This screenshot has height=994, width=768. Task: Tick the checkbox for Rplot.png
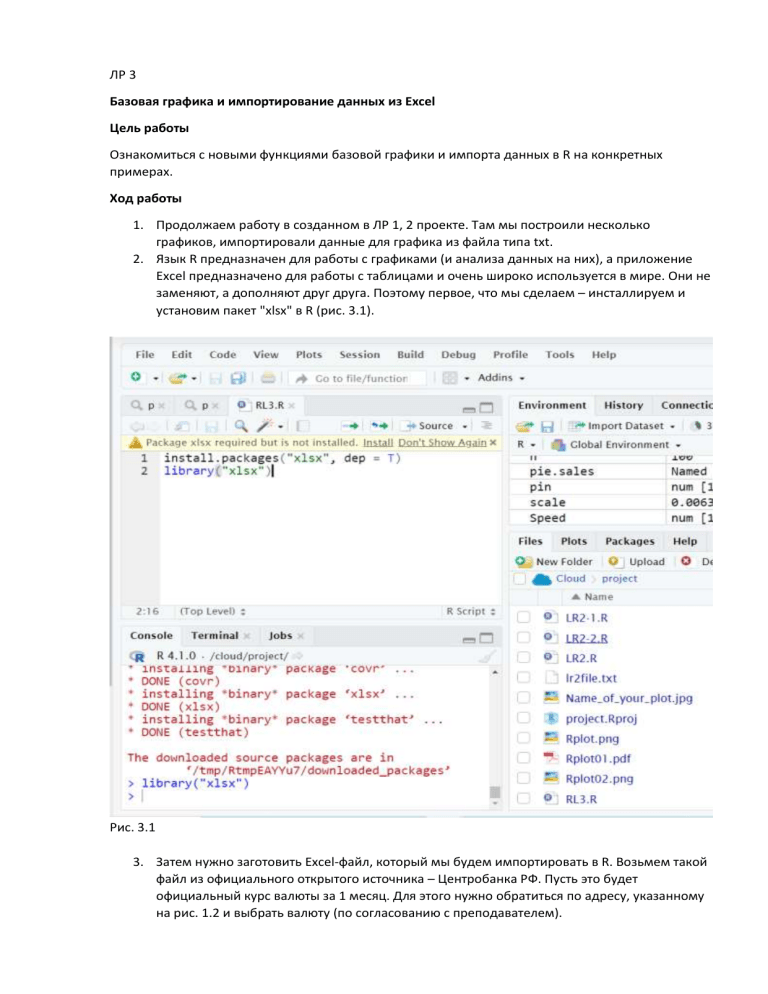(x=523, y=738)
